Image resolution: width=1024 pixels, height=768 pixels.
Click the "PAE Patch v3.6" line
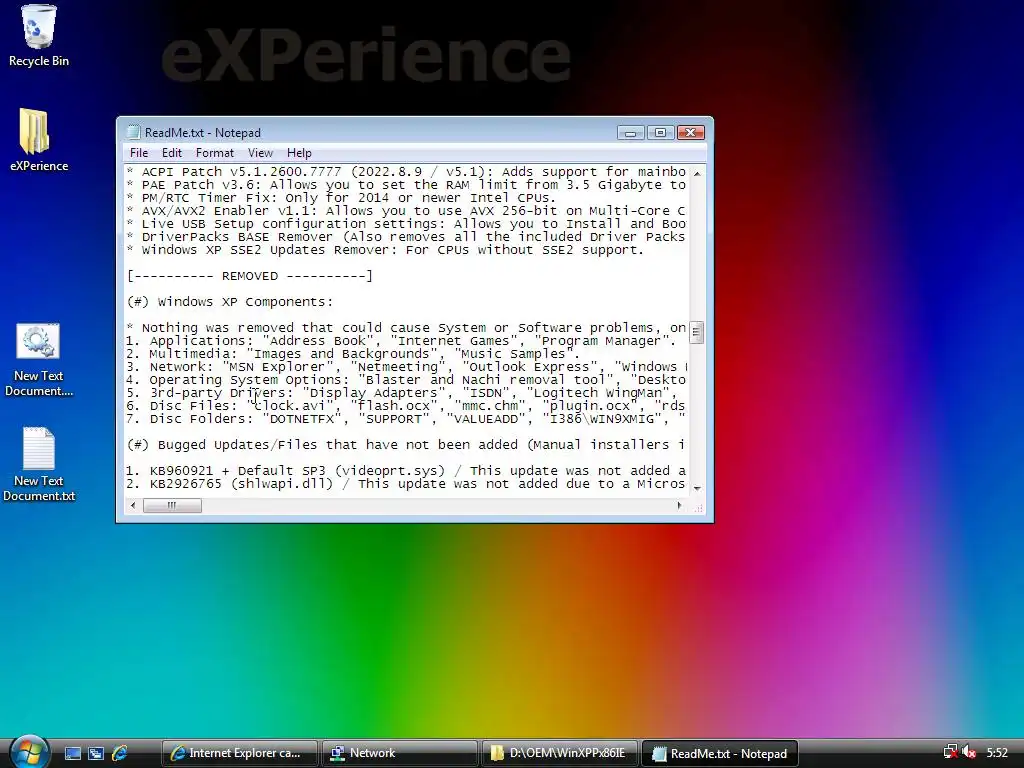coord(406,185)
